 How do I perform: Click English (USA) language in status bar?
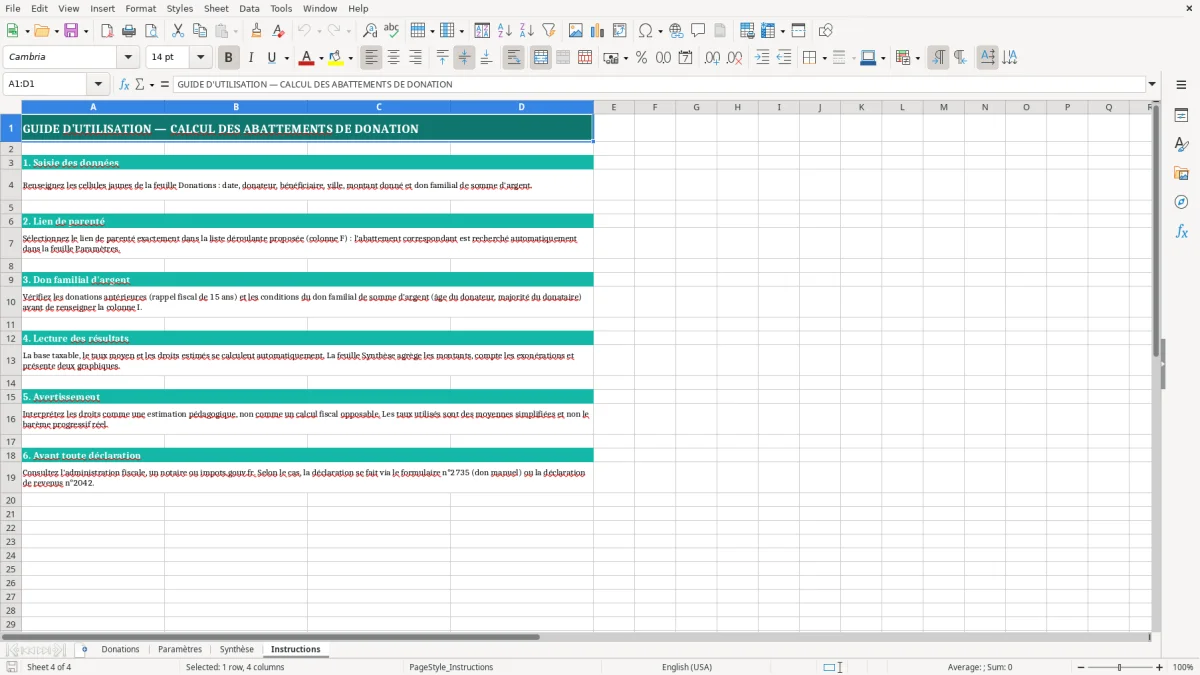click(x=687, y=667)
